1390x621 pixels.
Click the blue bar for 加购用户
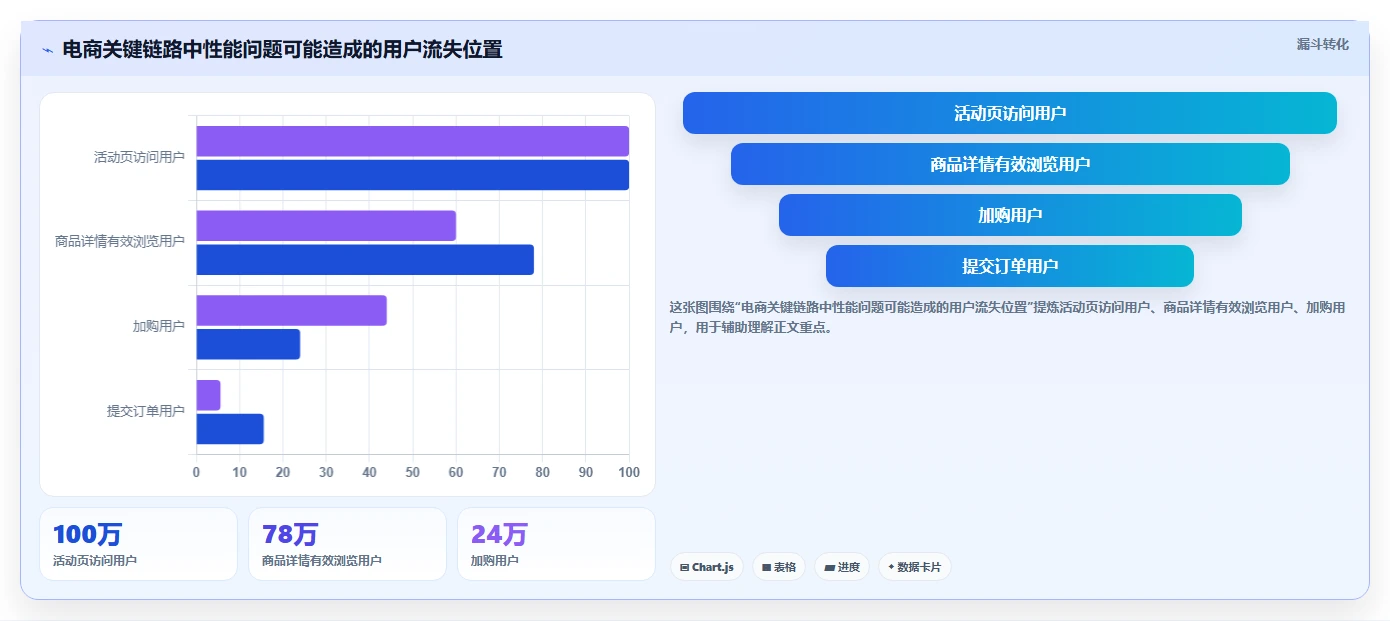[x=248, y=344]
